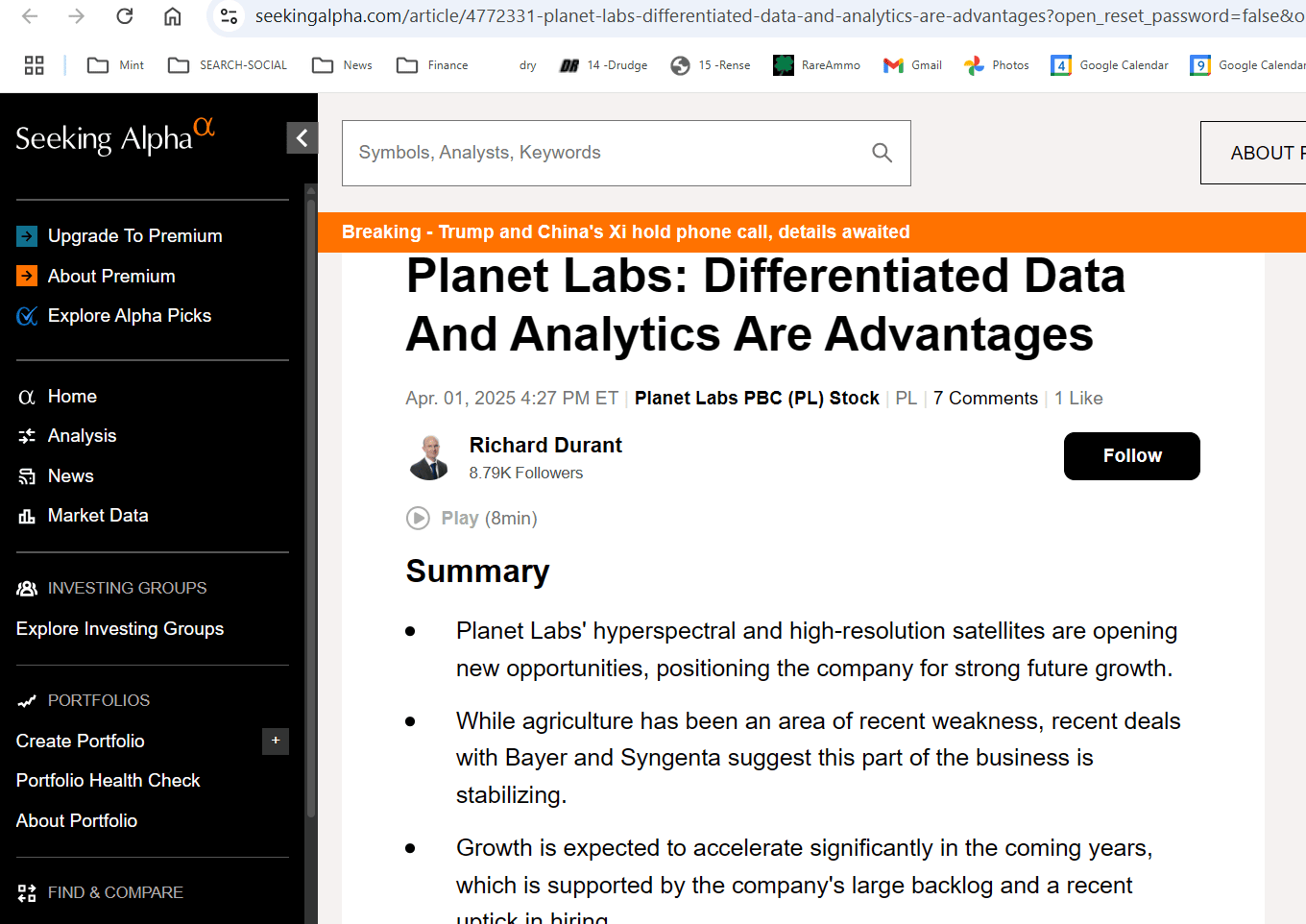View the 7 Comments

pyautogui.click(x=985, y=399)
